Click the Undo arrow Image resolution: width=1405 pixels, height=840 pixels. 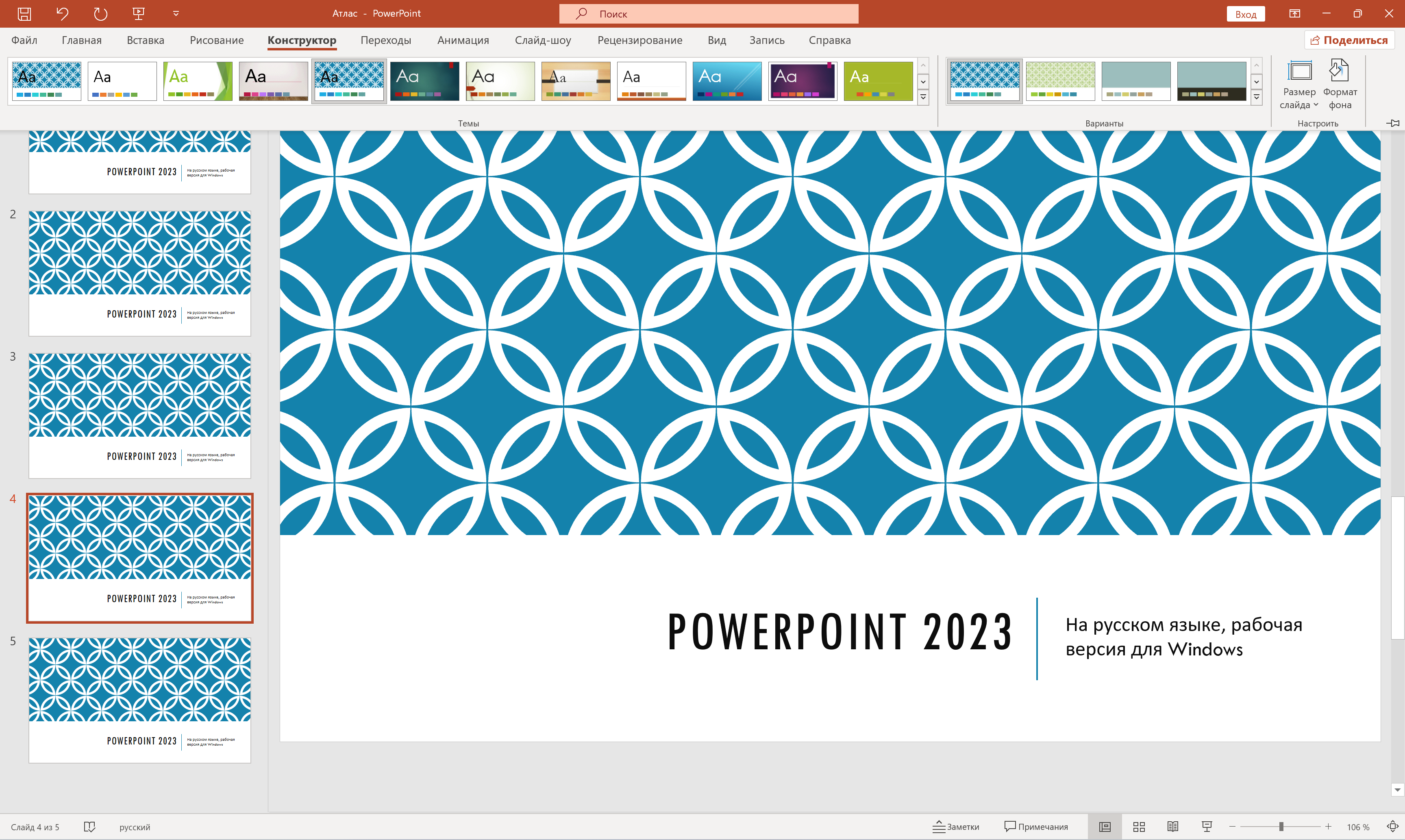click(x=62, y=13)
